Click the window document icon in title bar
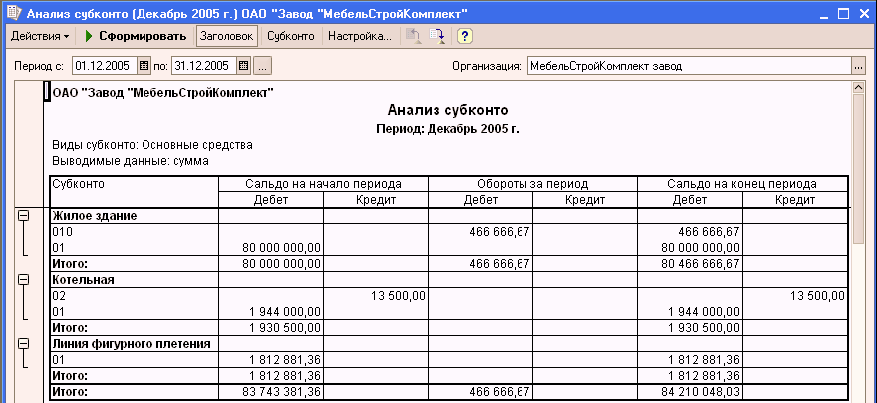Image resolution: width=877 pixels, height=403 pixels. pyautogui.click(x=12, y=11)
